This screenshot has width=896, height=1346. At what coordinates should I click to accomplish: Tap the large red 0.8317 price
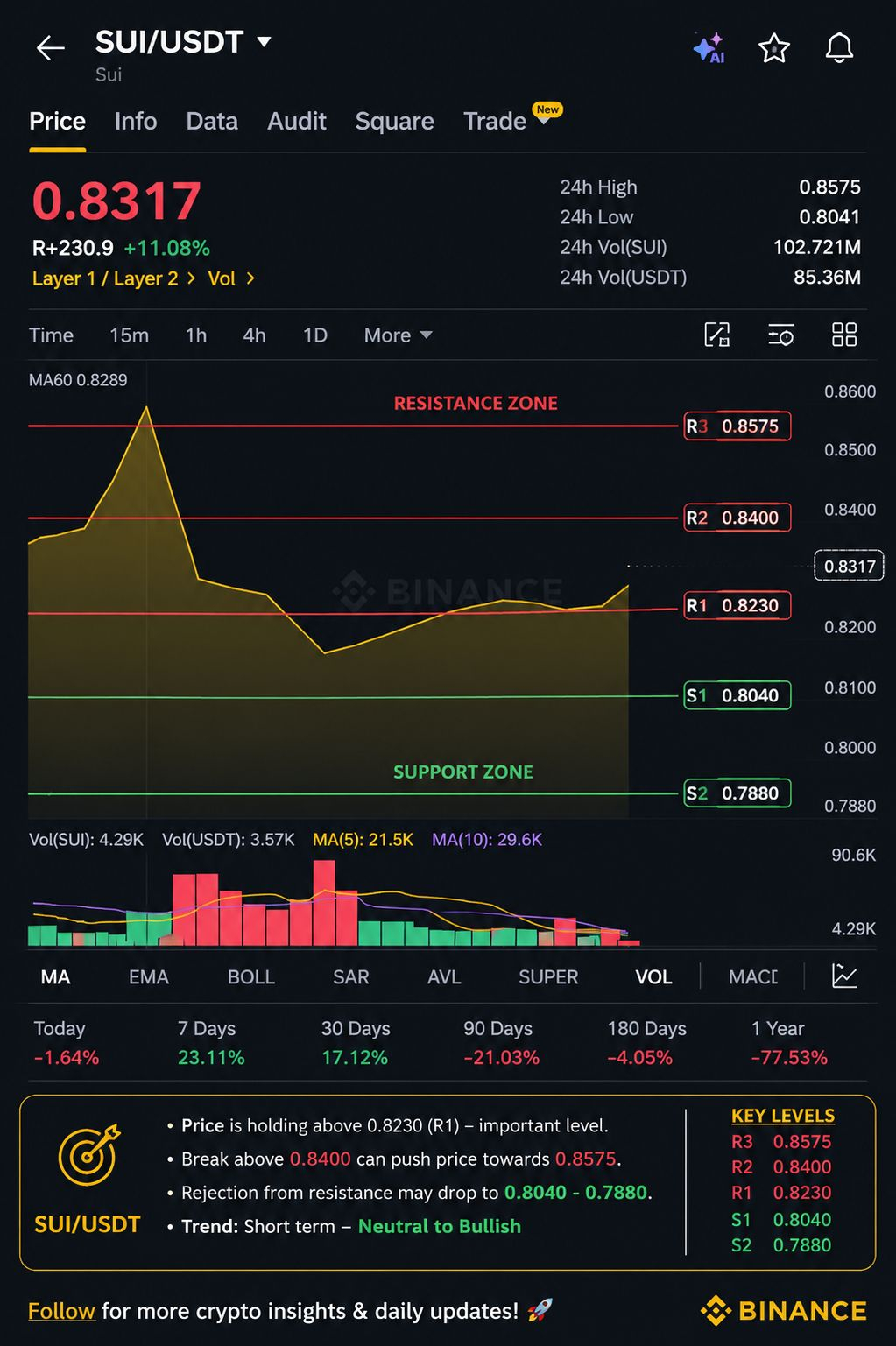point(116,201)
